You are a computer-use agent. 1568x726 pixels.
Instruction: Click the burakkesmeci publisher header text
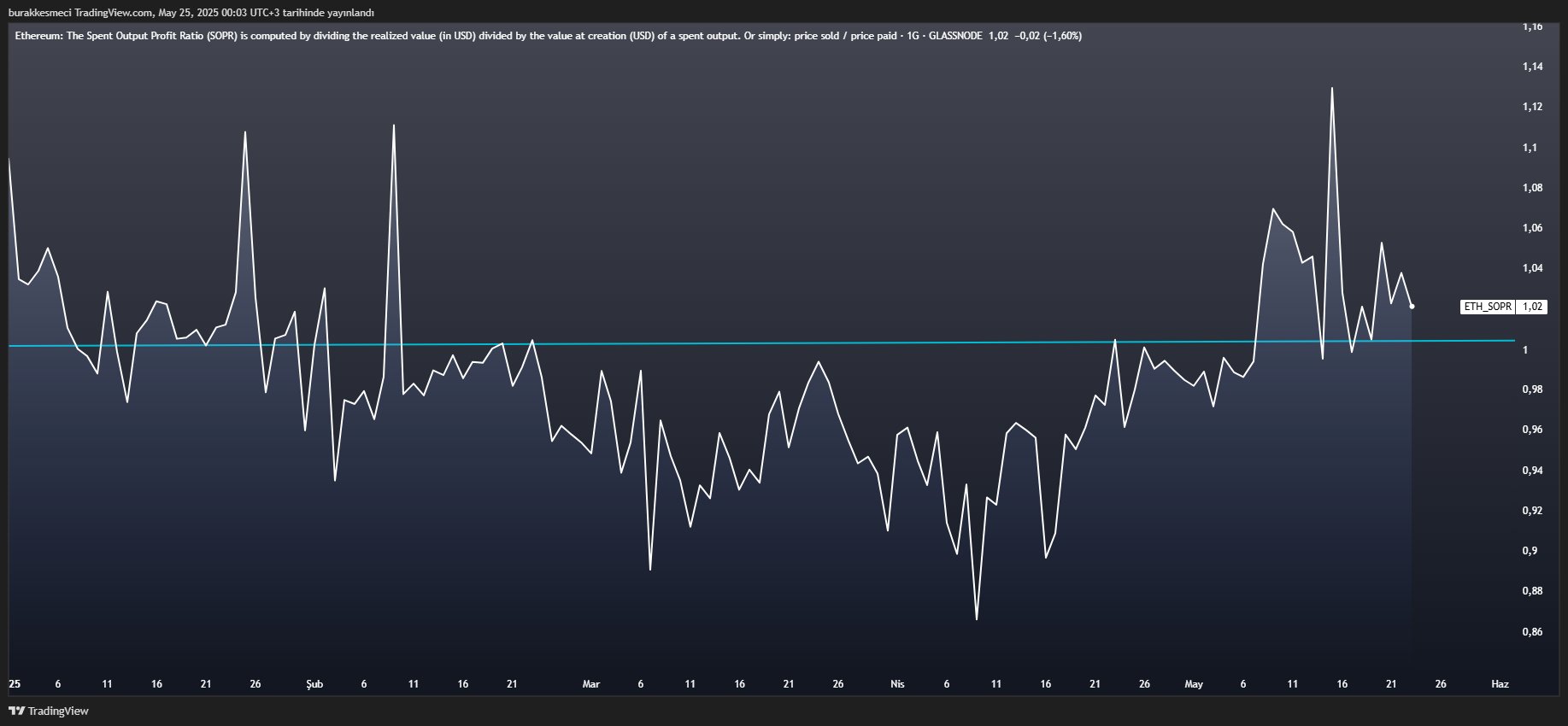[191, 12]
